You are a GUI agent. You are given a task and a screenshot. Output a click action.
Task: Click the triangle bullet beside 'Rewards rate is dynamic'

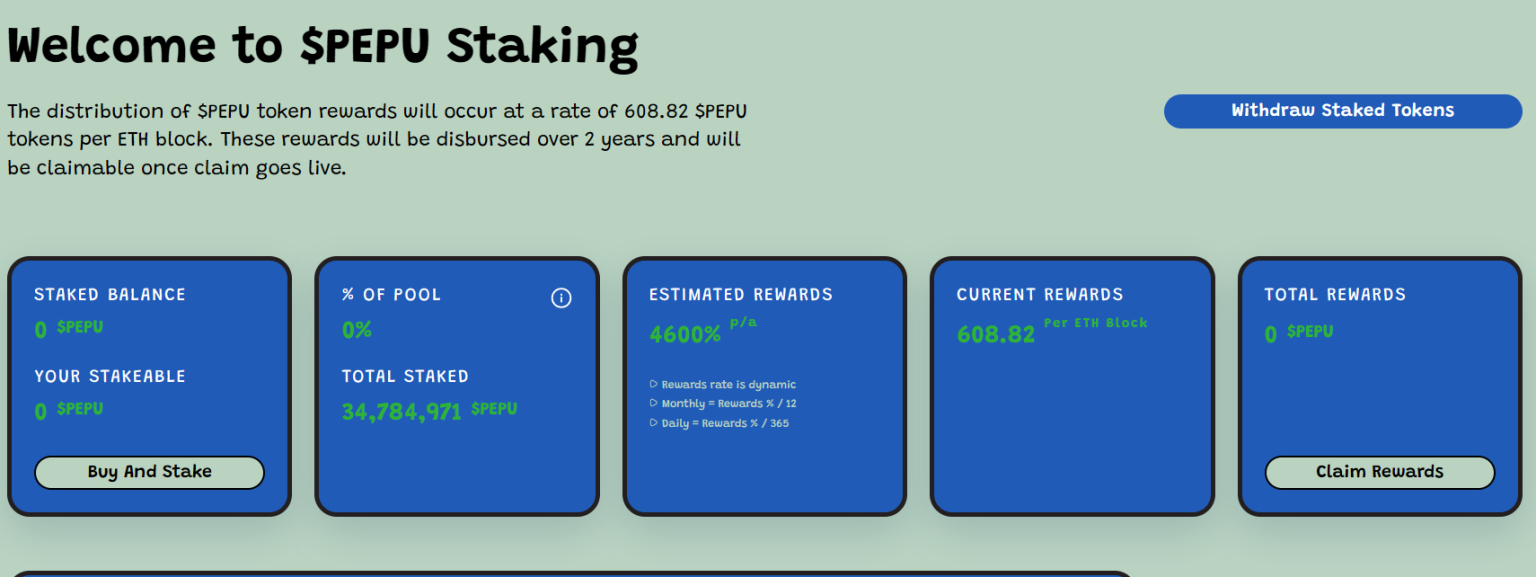coord(654,384)
